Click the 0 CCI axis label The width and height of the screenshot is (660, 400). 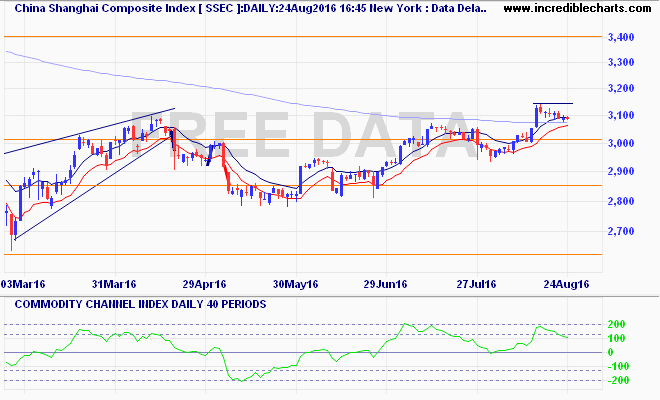611,352
